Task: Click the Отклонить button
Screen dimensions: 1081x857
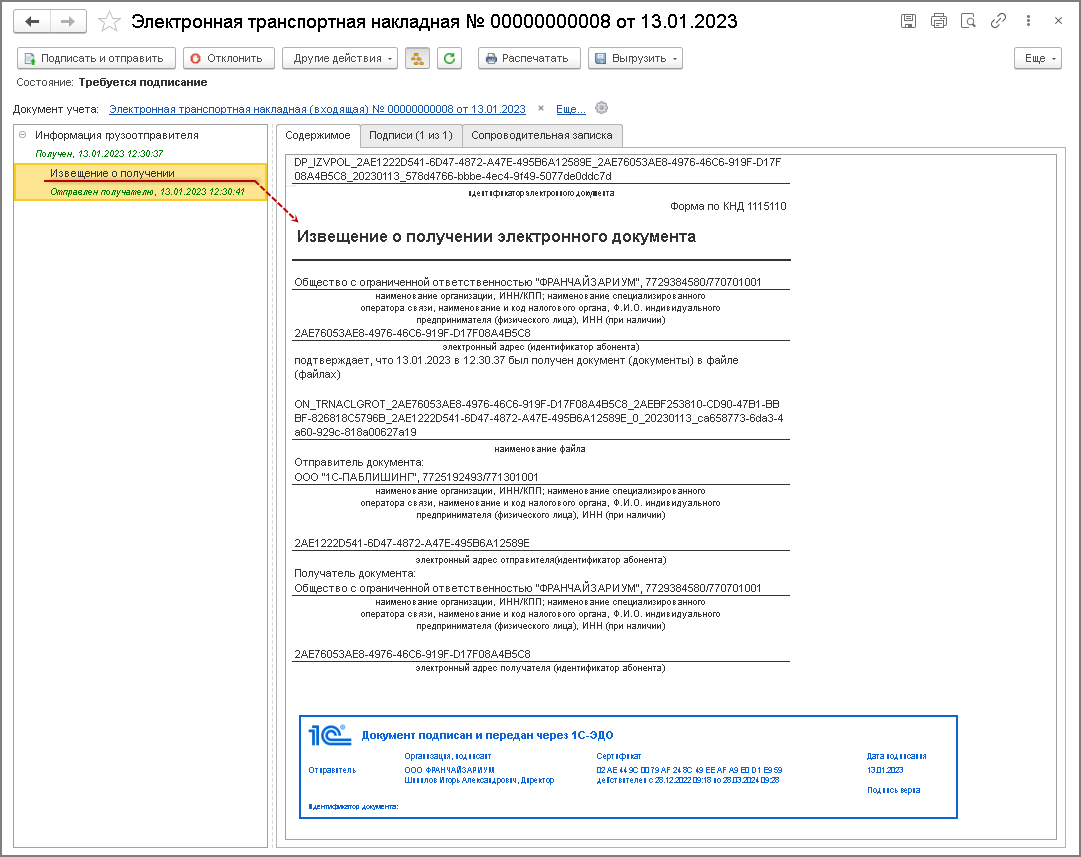Action: coord(229,59)
